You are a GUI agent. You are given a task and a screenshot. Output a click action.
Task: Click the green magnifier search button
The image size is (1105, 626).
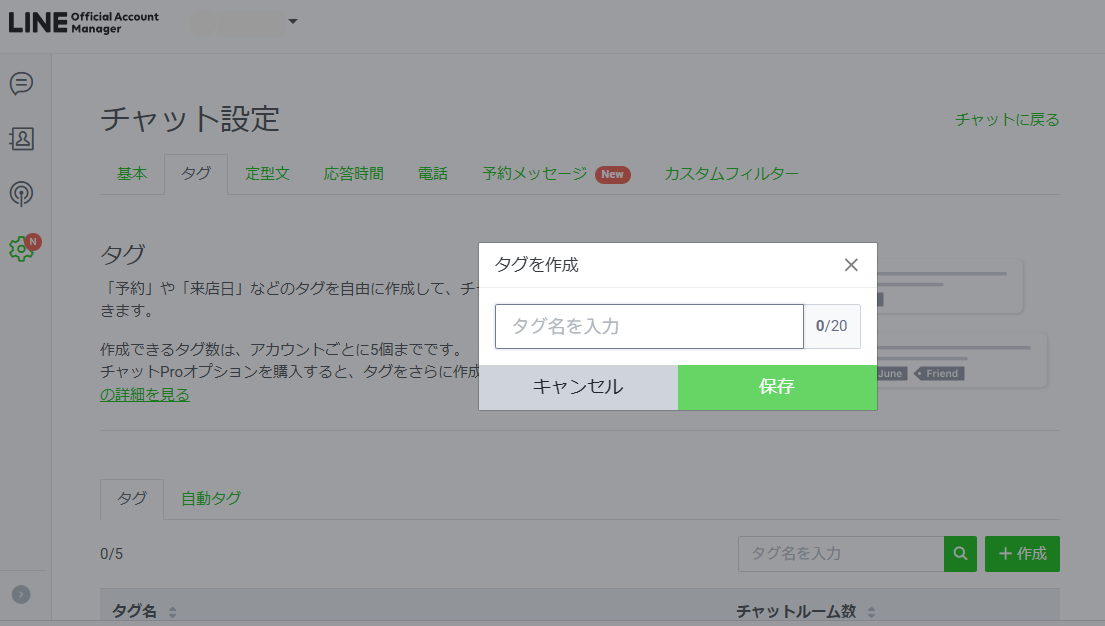(x=960, y=554)
